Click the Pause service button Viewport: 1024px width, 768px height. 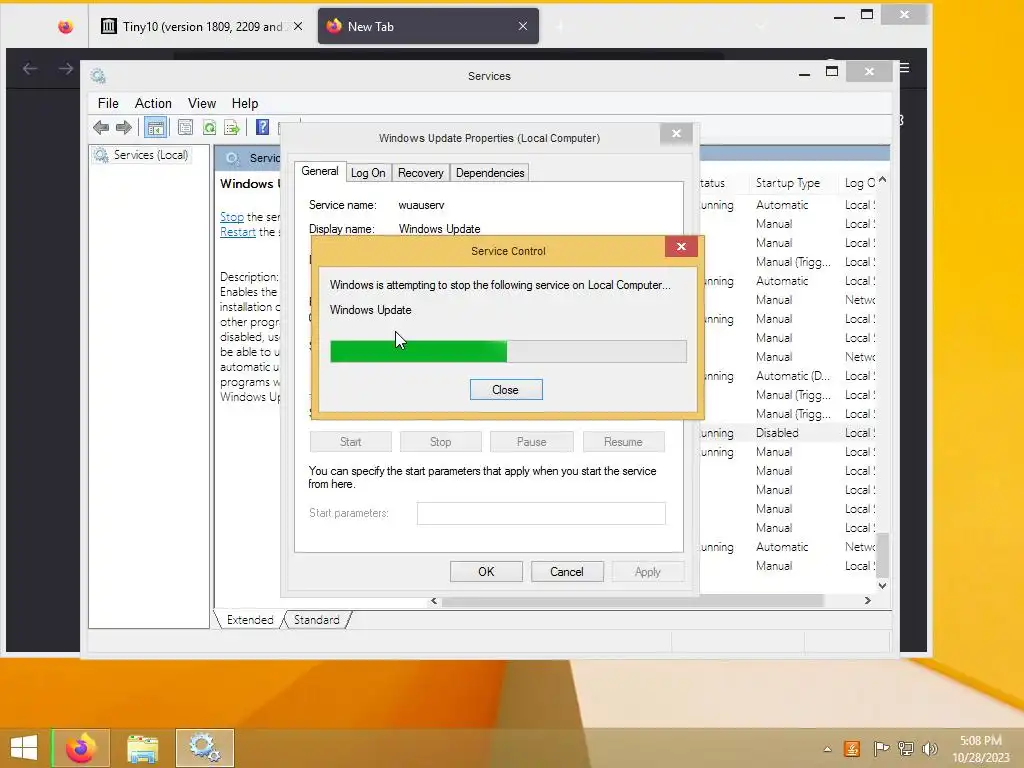tap(532, 442)
